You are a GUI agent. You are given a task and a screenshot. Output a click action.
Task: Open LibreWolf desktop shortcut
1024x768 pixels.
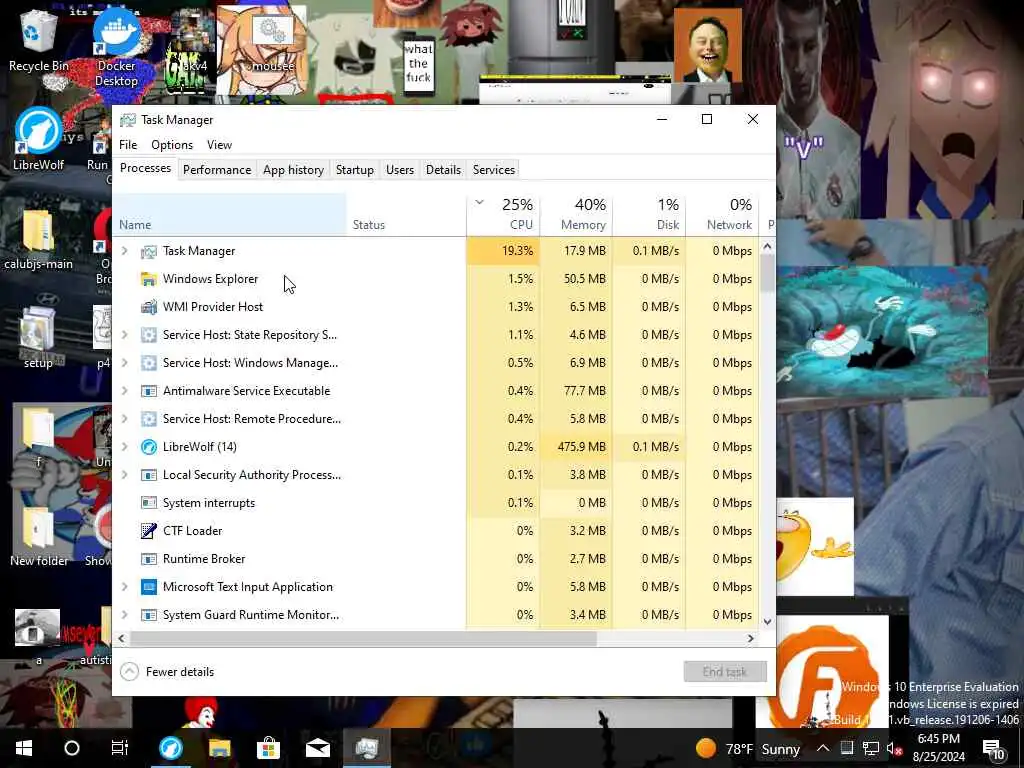(39, 139)
